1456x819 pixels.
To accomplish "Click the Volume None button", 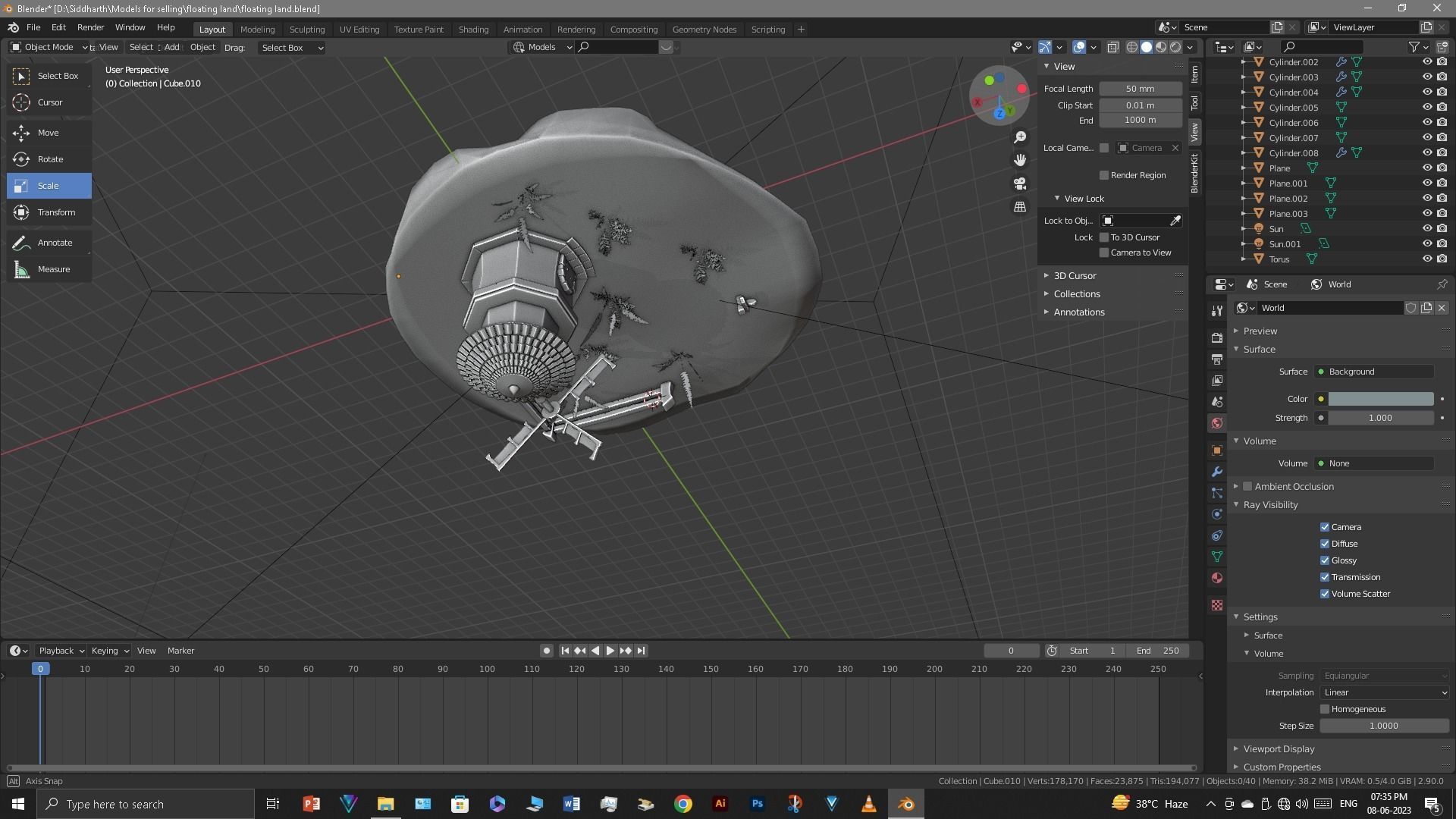I will click(x=1374, y=463).
